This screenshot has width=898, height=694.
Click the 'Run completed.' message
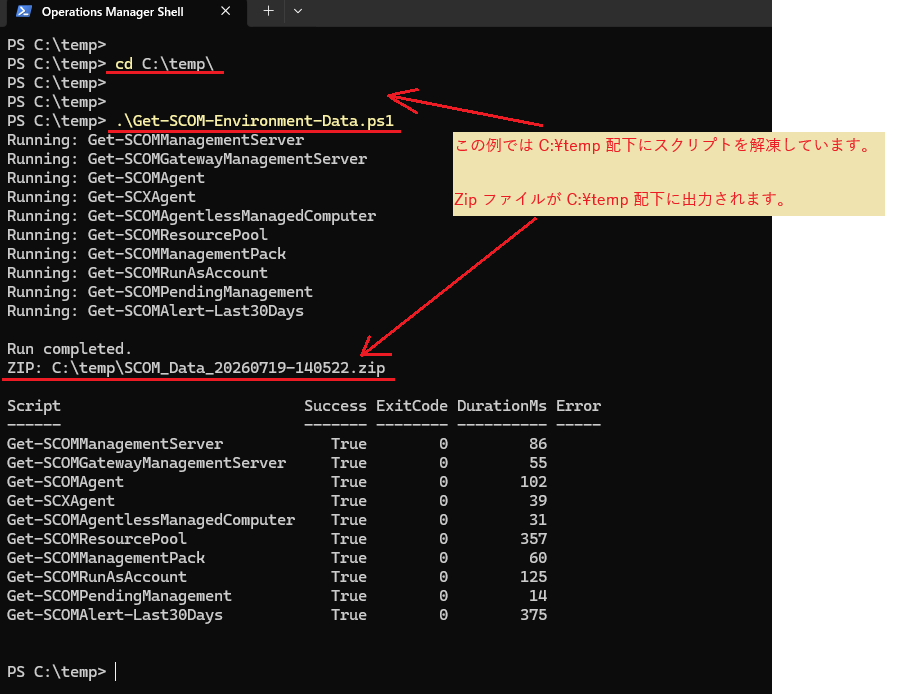pyautogui.click(x=69, y=349)
